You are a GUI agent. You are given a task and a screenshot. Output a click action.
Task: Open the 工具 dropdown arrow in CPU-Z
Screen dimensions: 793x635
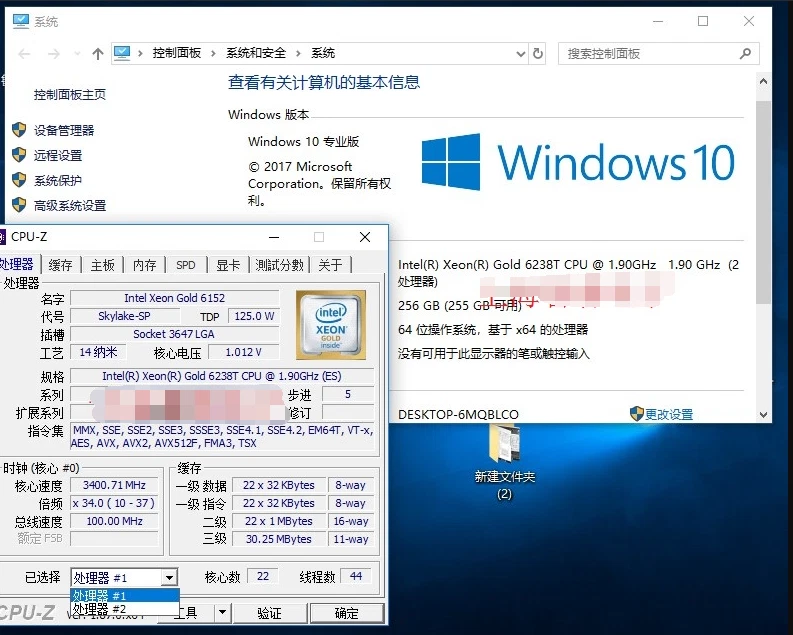click(x=222, y=613)
